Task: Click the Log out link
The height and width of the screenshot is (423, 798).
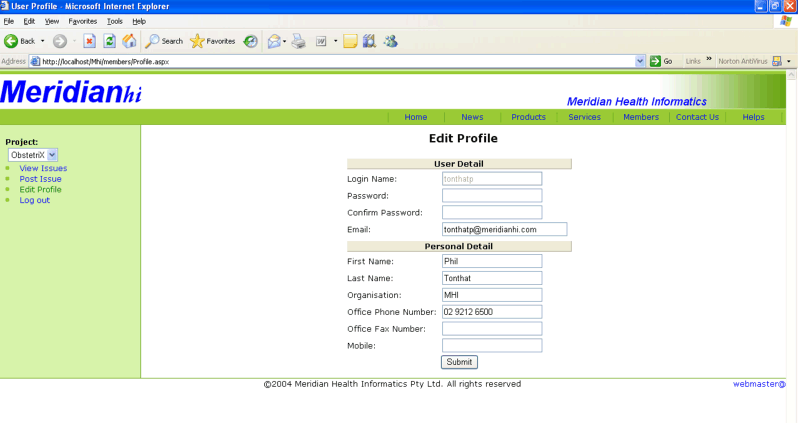Action: click(x=34, y=200)
